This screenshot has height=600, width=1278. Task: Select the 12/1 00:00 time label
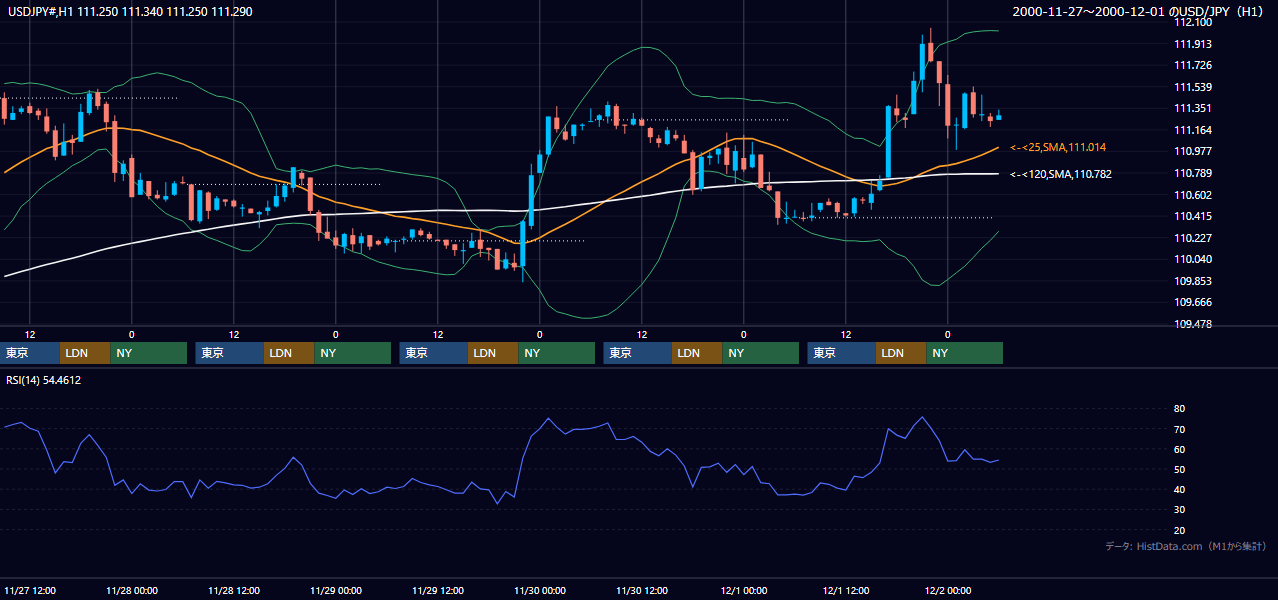[743, 590]
